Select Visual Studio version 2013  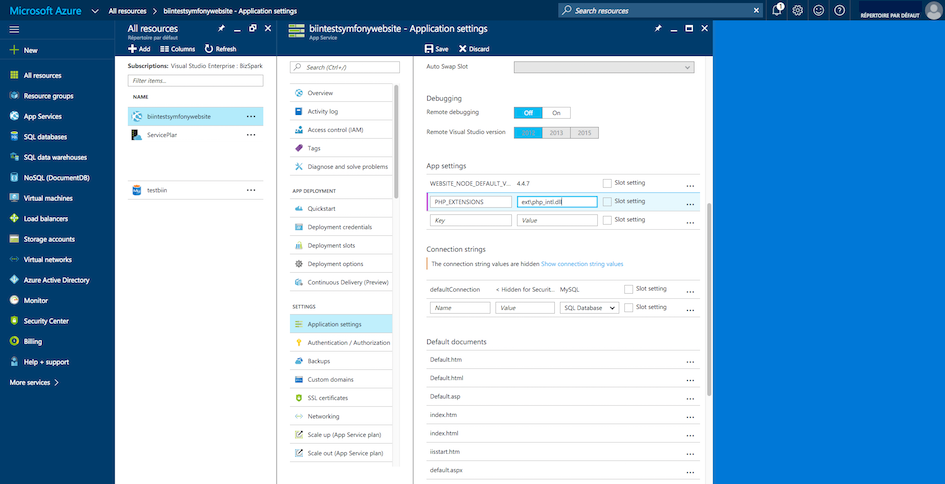click(556, 133)
